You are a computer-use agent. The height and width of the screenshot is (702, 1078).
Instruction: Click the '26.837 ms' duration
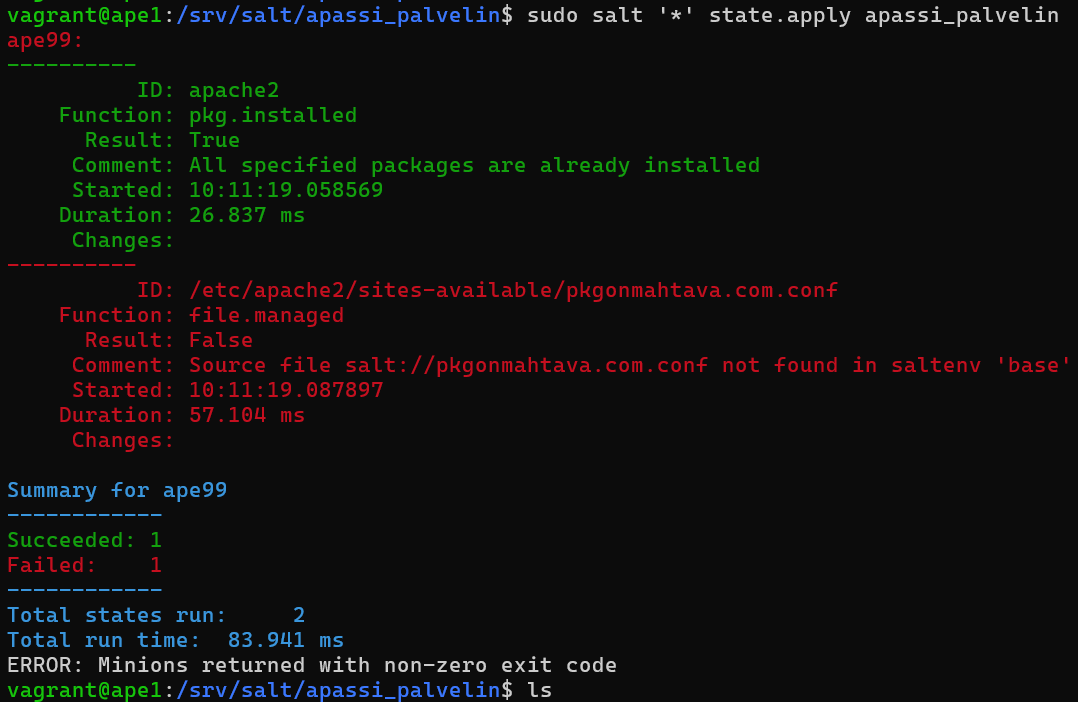(x=246, y=215)
